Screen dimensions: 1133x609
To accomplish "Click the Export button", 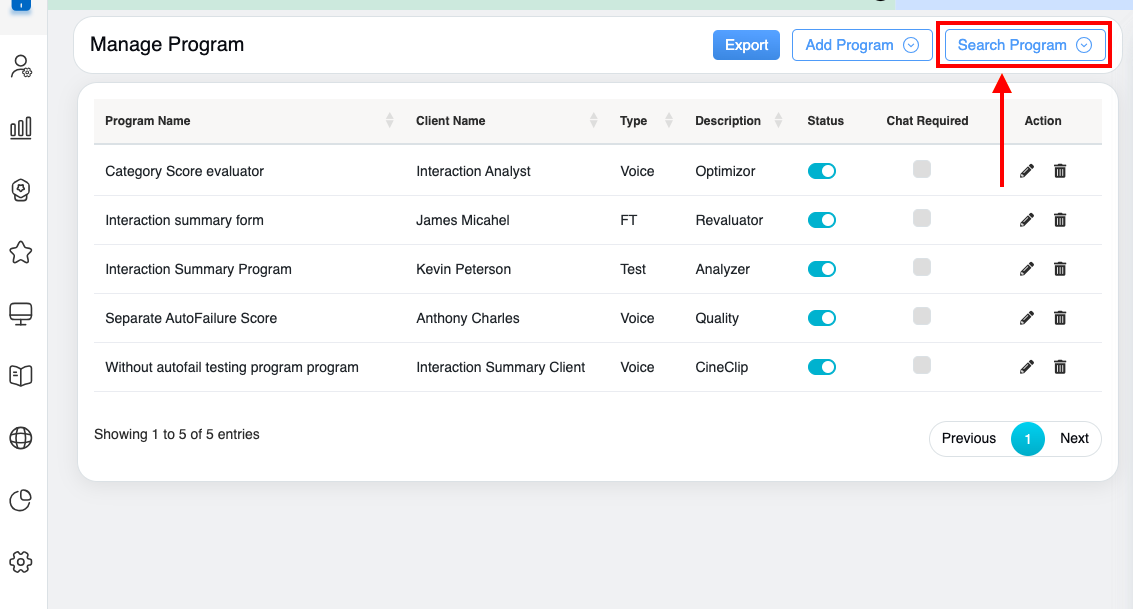I will pos(746,45).
